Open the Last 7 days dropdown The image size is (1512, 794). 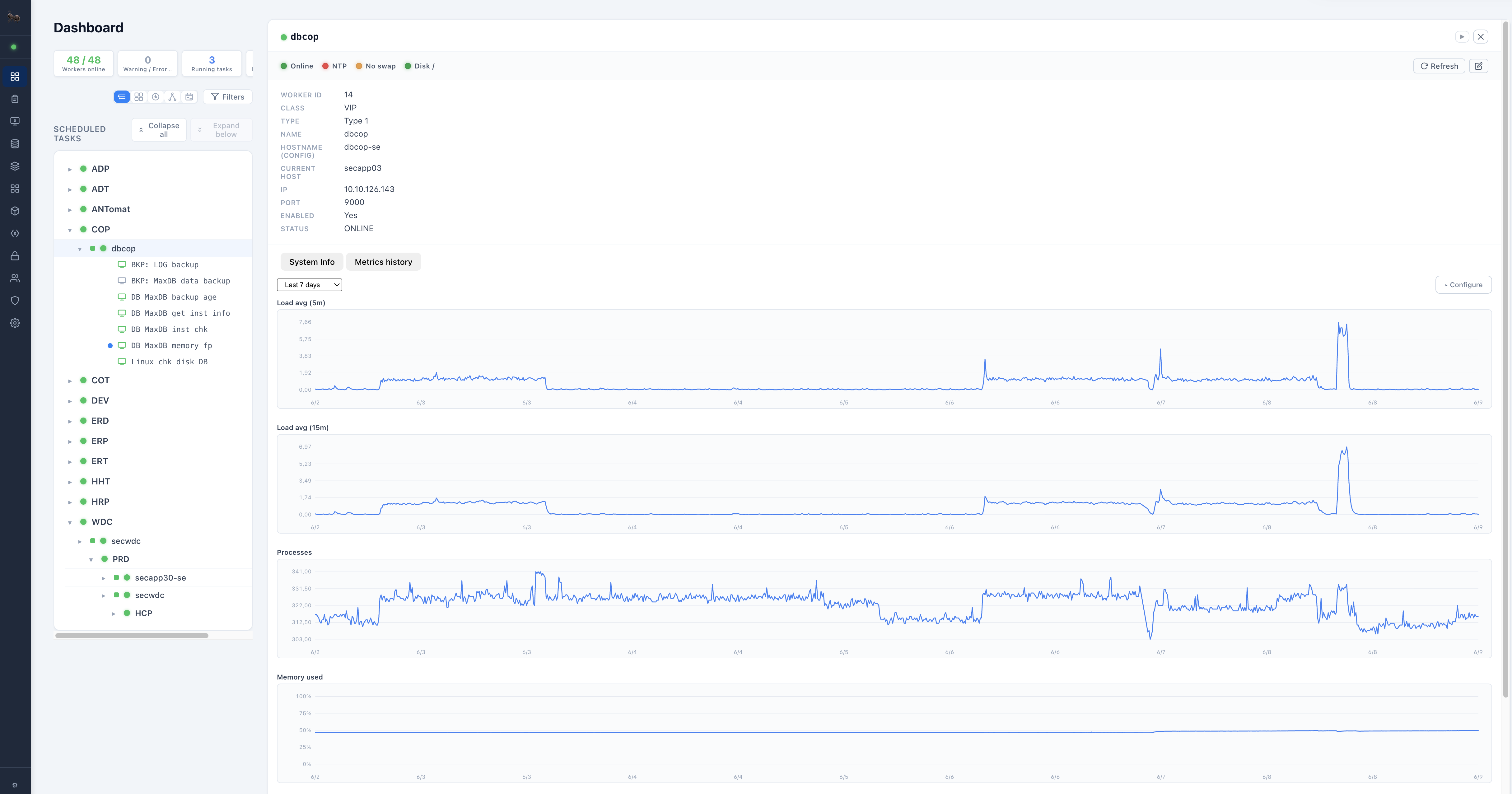click(x=309, y=285)
